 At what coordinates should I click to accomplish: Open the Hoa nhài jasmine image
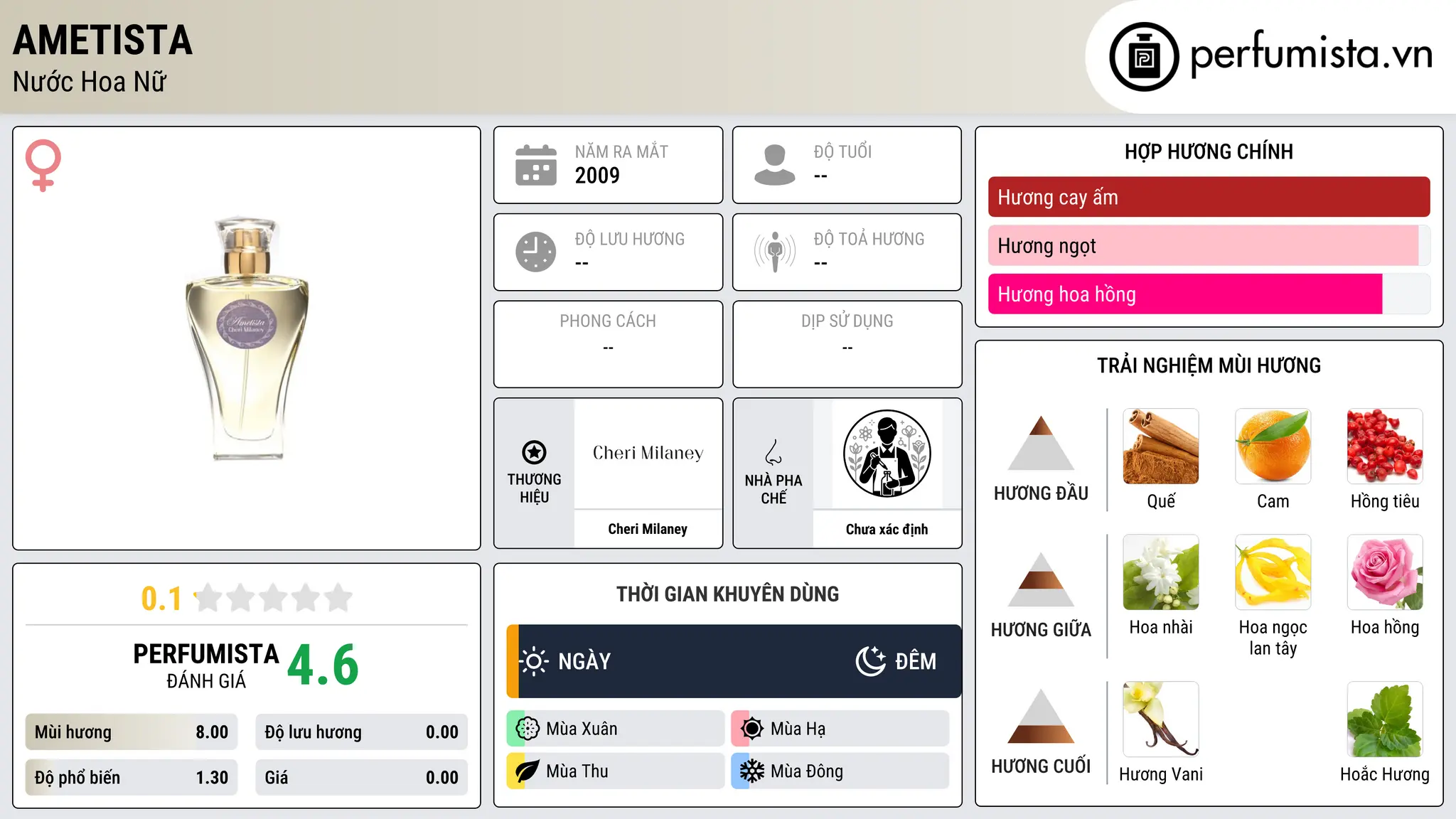click(1161, 572)
